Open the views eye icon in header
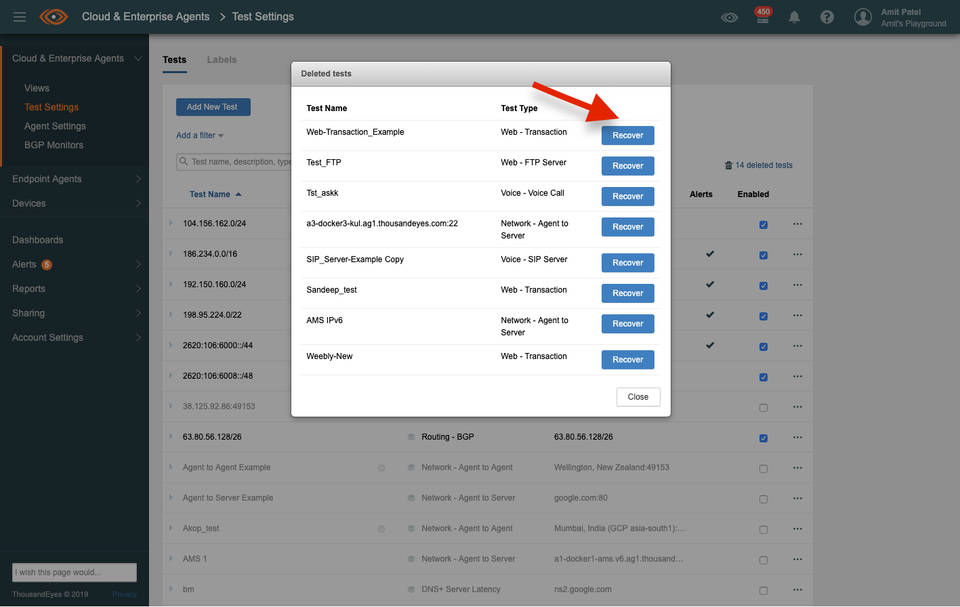Image resolution: width=960 pixels, height=607 pixels. click(730, 17)
